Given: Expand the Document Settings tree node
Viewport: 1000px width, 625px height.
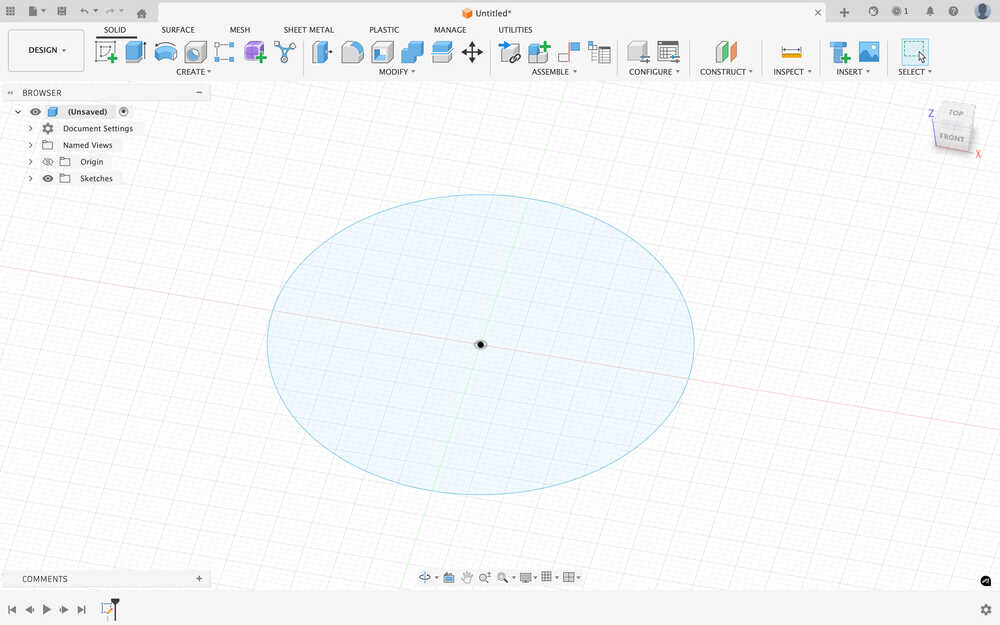Looking at the screenshot, I should pyautogui.click(x=30, y=129).
